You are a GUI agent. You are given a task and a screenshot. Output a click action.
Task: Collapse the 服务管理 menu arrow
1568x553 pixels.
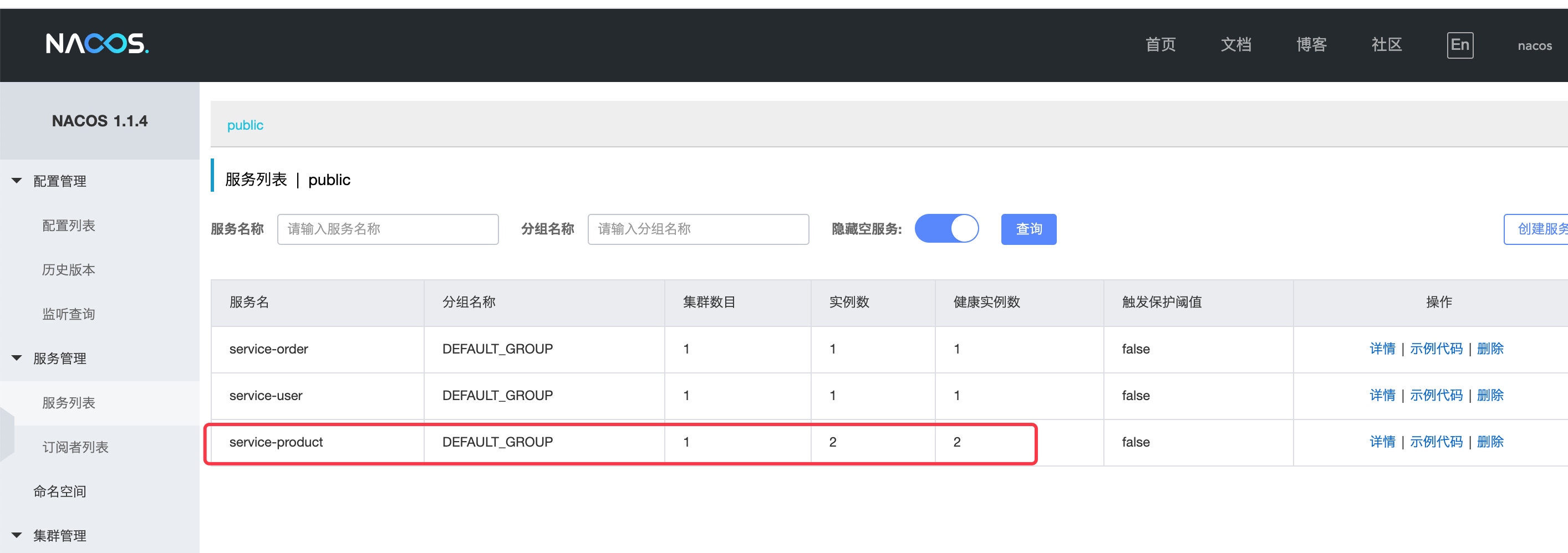point(17,359)
